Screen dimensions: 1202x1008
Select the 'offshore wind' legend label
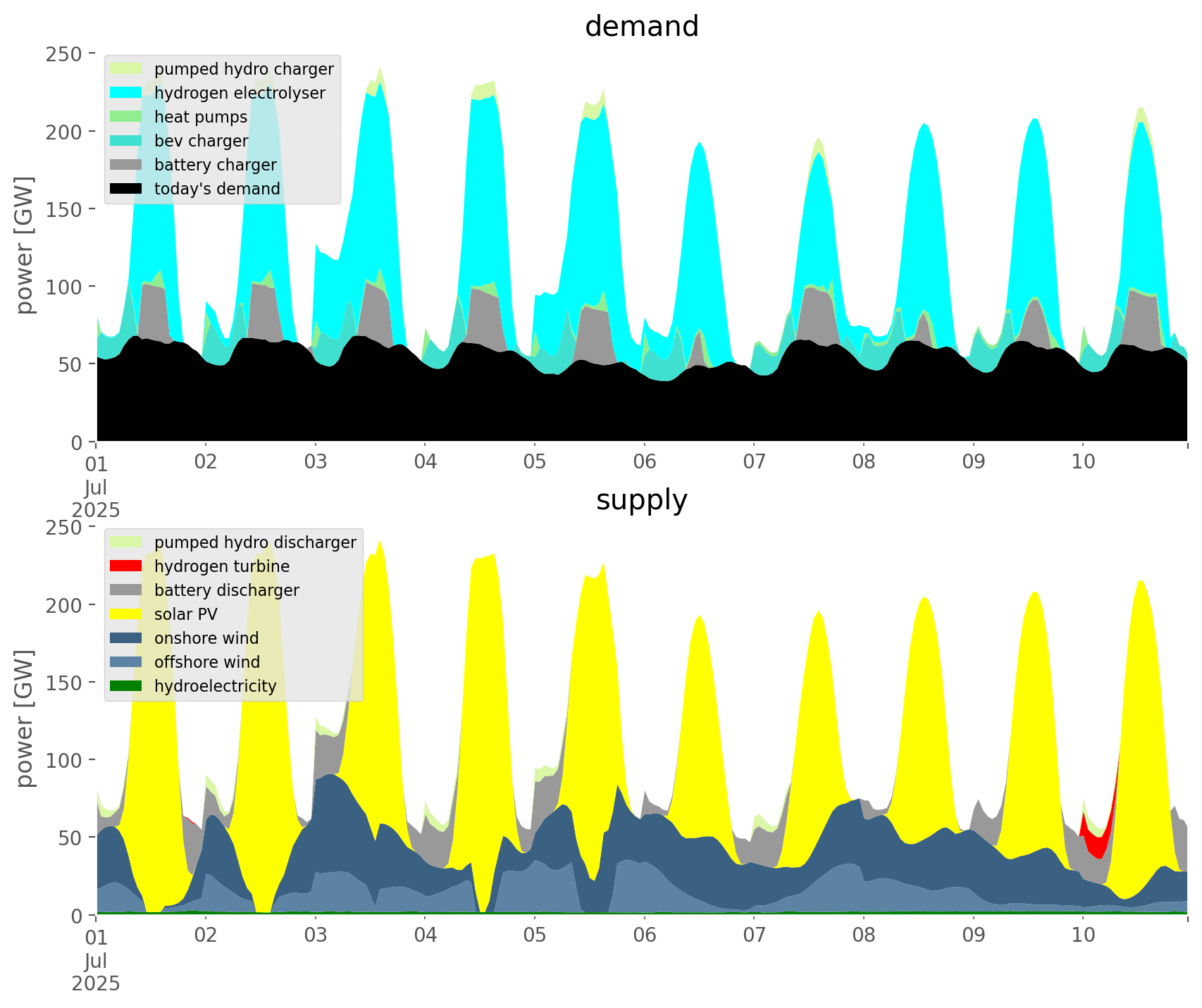point(206,662)
